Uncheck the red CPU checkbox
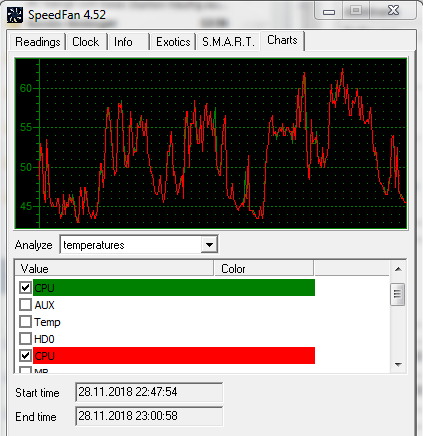The image size is (423, 436). pyautogui.click(x=26, y=356)
